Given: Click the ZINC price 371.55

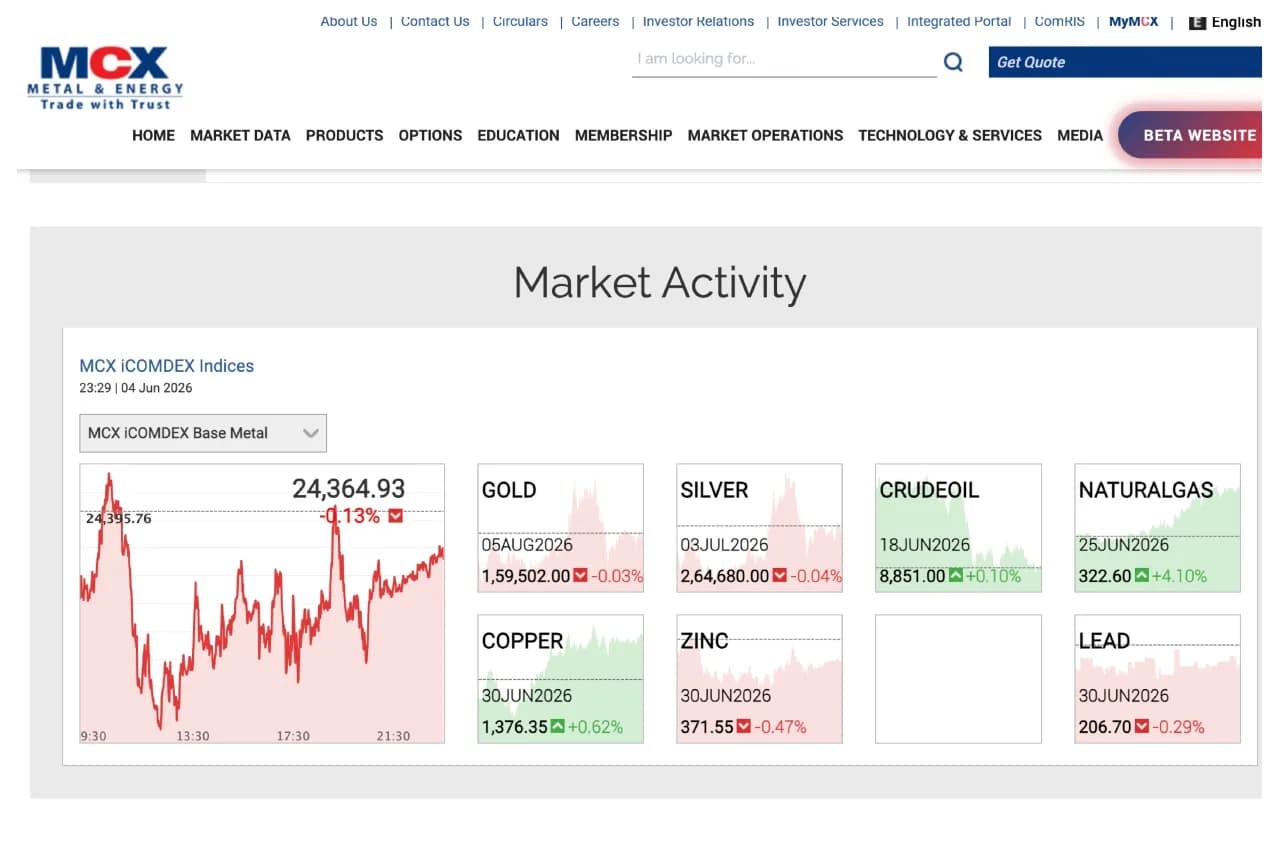Looking at the screenshot, I should pos(707,727).
